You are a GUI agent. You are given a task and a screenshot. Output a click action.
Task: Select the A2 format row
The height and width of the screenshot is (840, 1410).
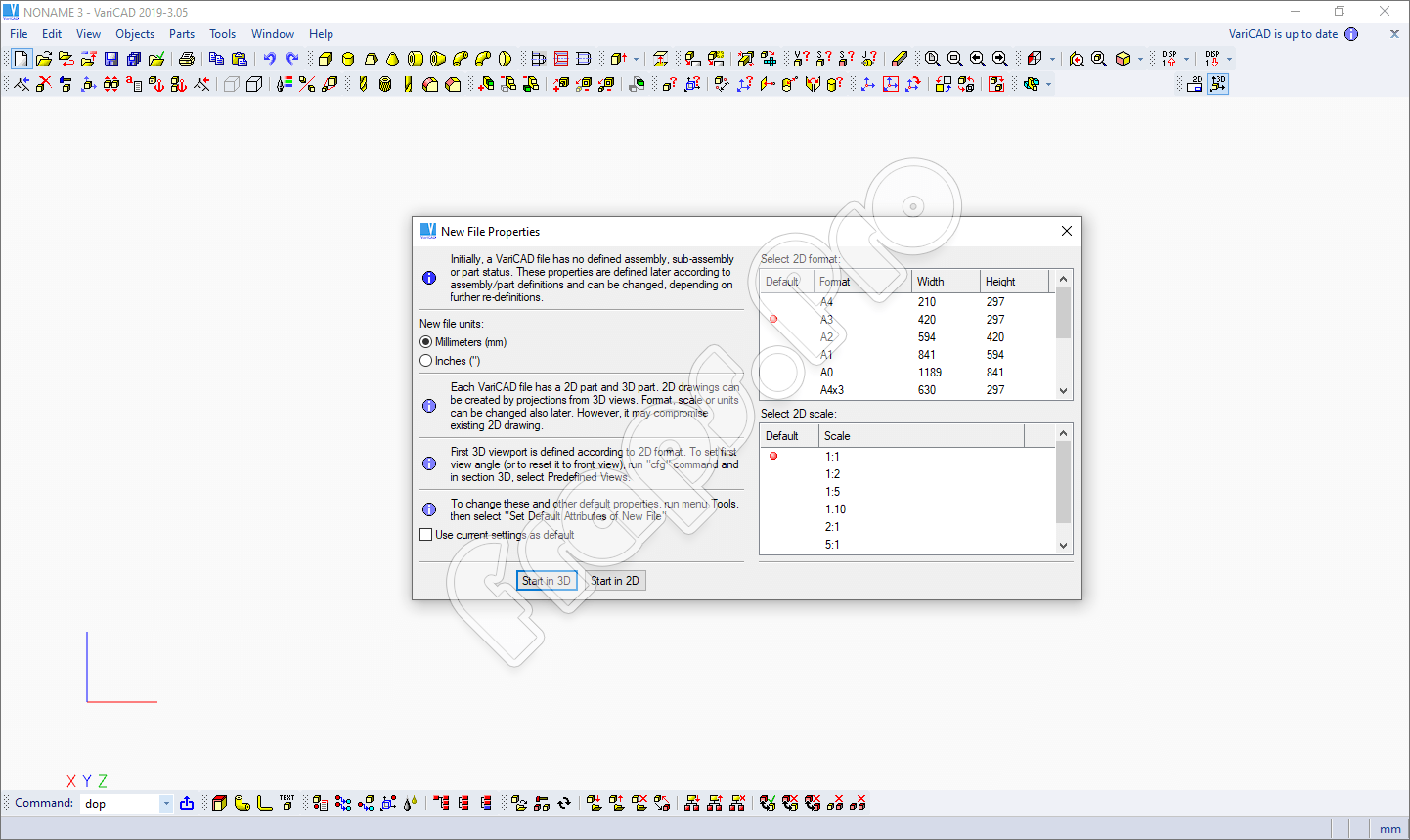pyautogui.click(x=827, y=337)
